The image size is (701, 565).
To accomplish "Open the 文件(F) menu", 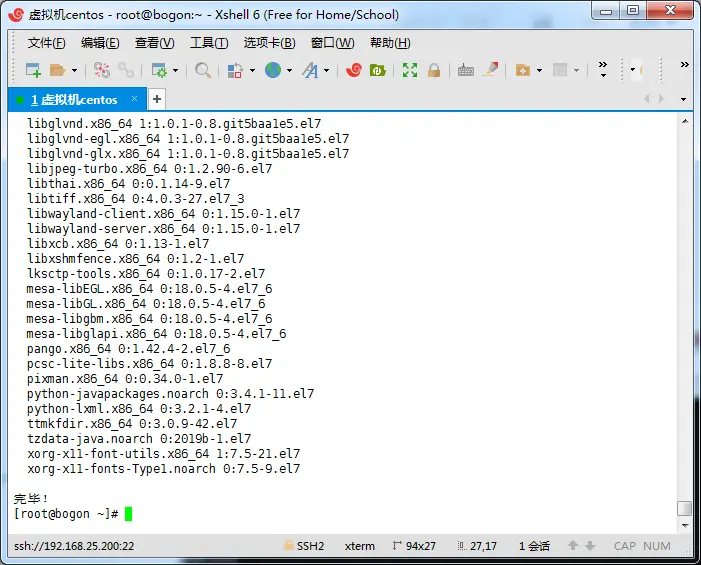I will tap(46, 43).
